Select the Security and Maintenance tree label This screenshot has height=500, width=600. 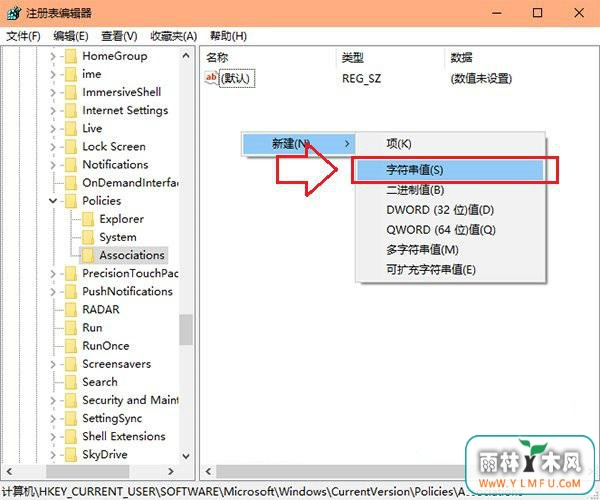(x=130, y=400)
